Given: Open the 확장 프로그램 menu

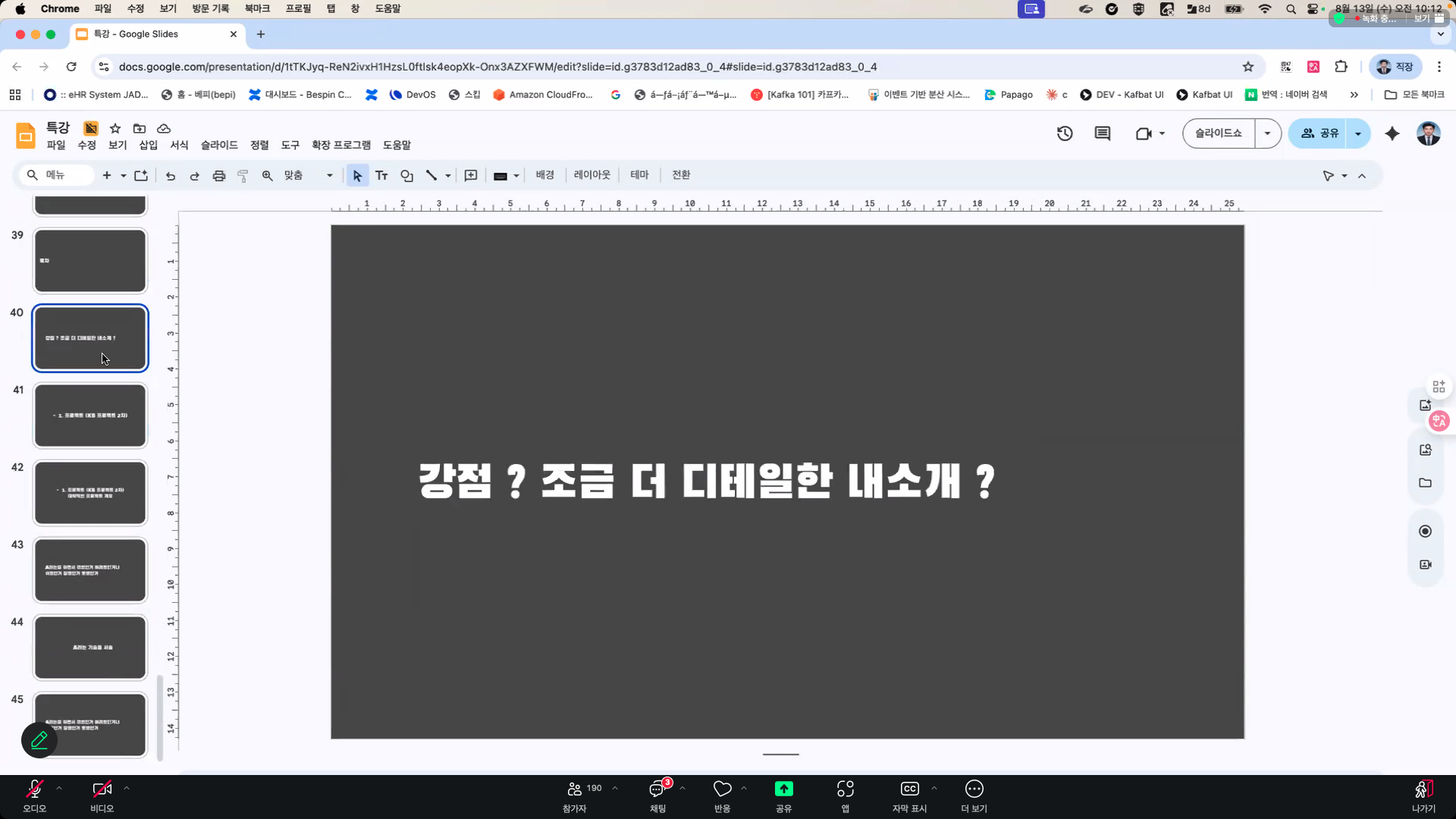Looking at the screenshot, I should [341, 145].
